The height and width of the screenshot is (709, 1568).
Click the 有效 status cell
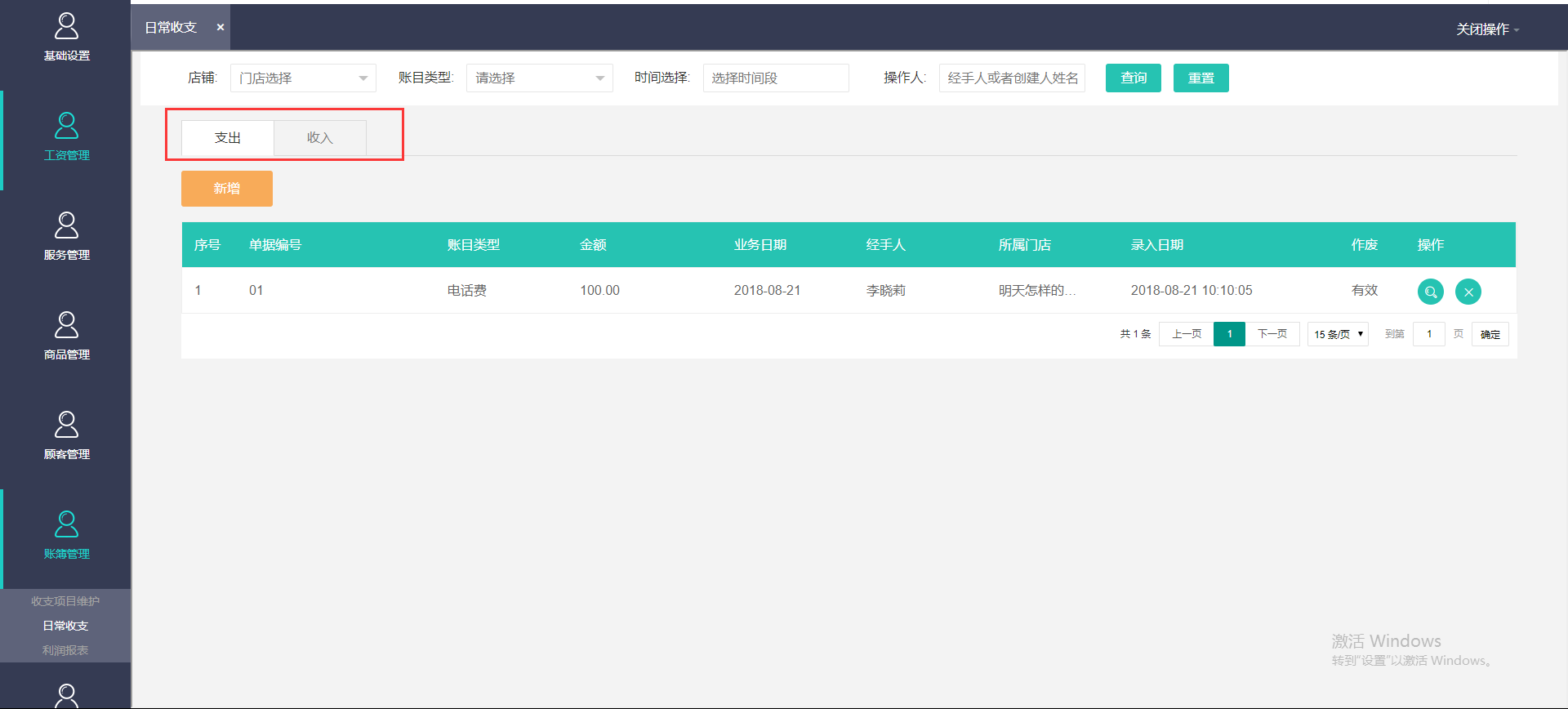click(x=1365, y=291)
